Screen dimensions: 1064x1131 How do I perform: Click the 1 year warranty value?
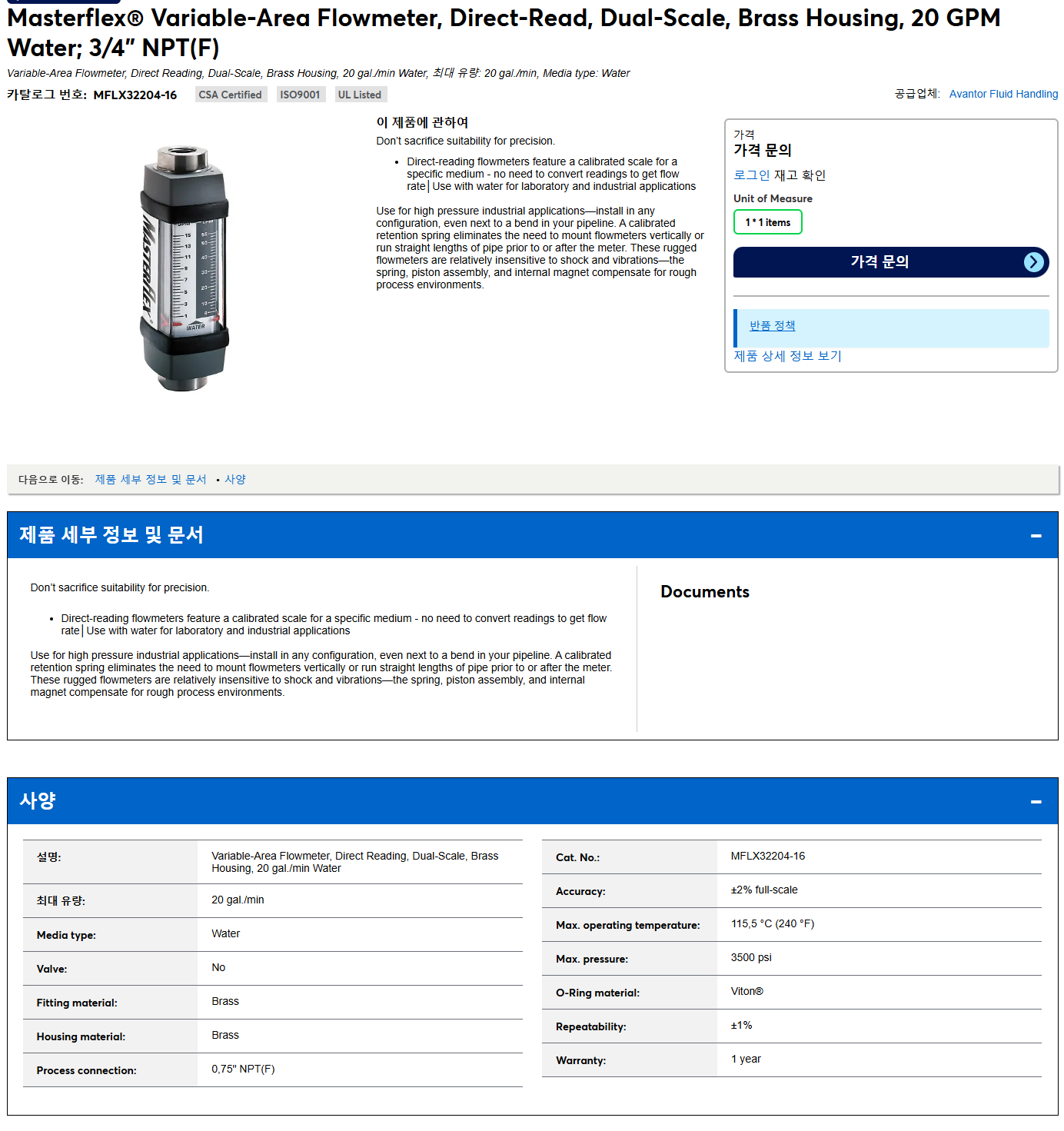(746, 1059)
